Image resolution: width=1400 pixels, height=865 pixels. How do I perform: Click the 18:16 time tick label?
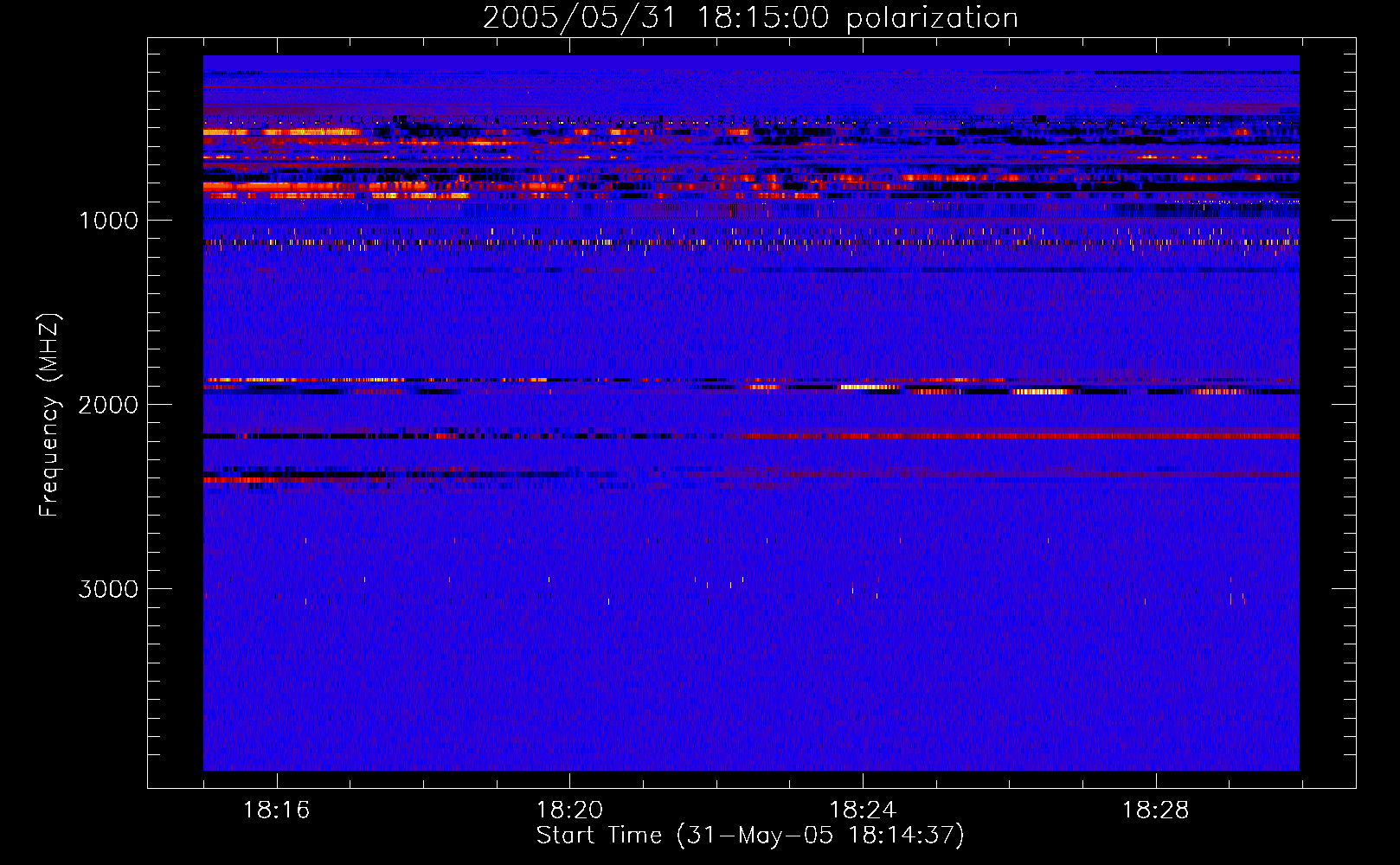[x=276, y=811]
